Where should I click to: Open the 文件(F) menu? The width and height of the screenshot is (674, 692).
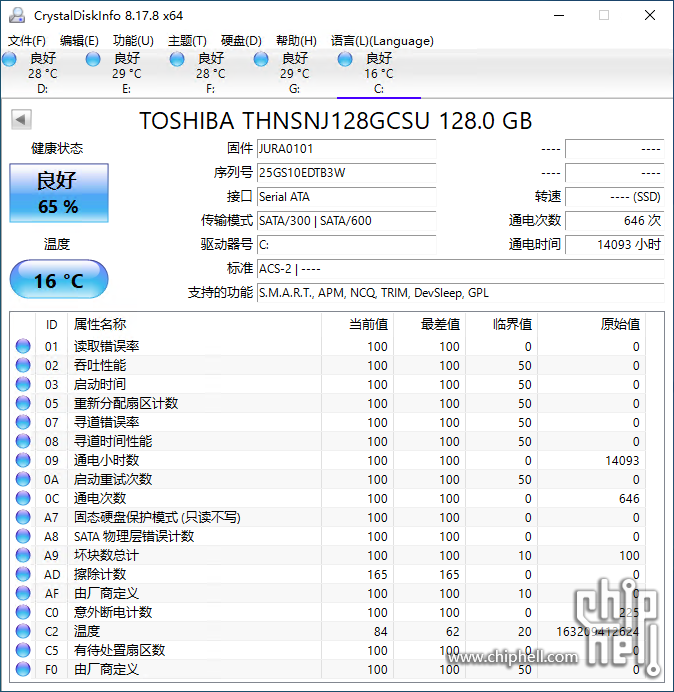click(26, 41)
